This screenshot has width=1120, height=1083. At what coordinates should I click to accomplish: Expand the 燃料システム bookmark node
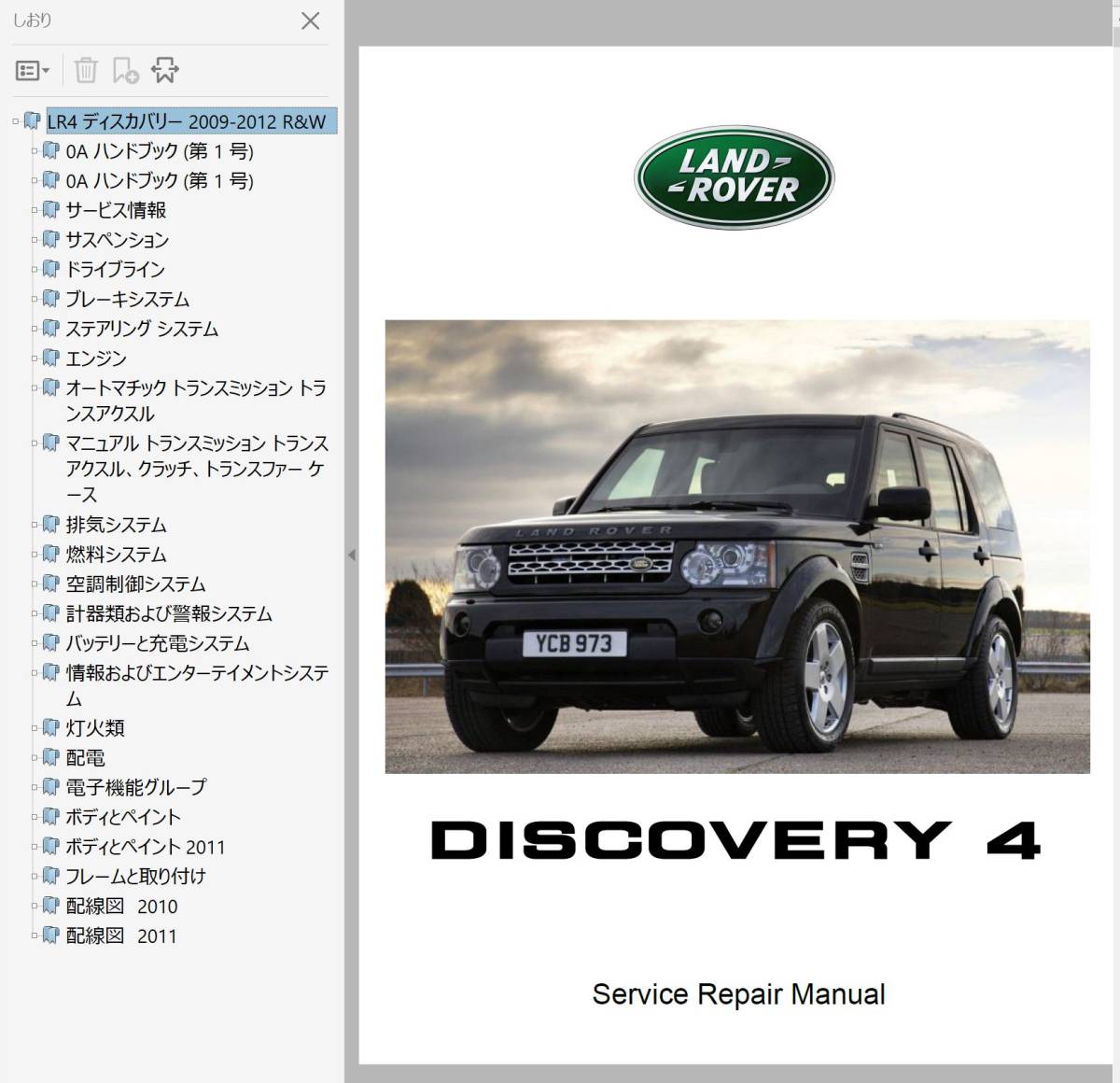pyautogui.click(x=35, y=555)
